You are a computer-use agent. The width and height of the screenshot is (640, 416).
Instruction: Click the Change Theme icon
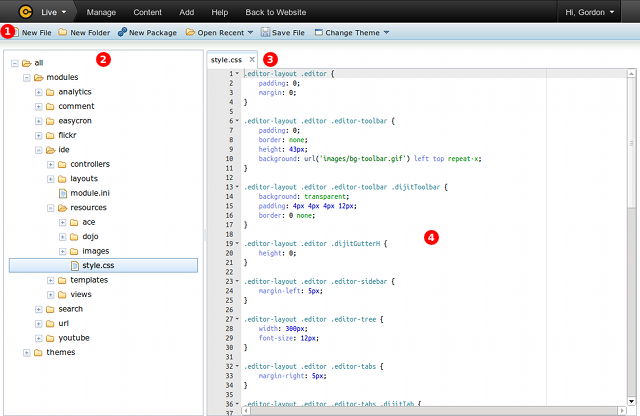pos(319,33)
